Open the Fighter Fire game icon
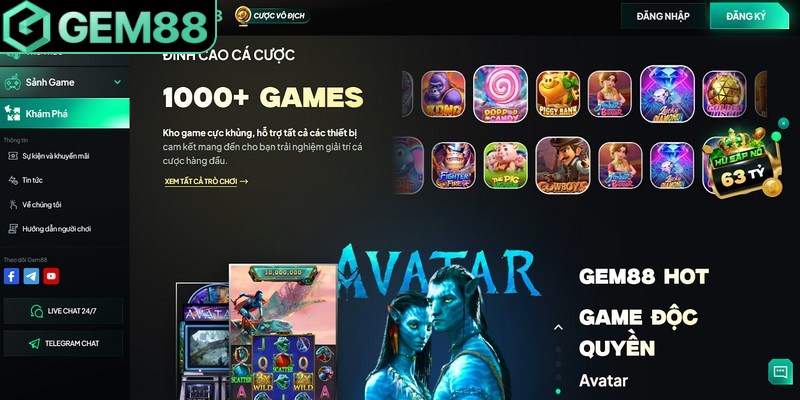This screenshot has width=800, height=400. [x=453, y=165]
